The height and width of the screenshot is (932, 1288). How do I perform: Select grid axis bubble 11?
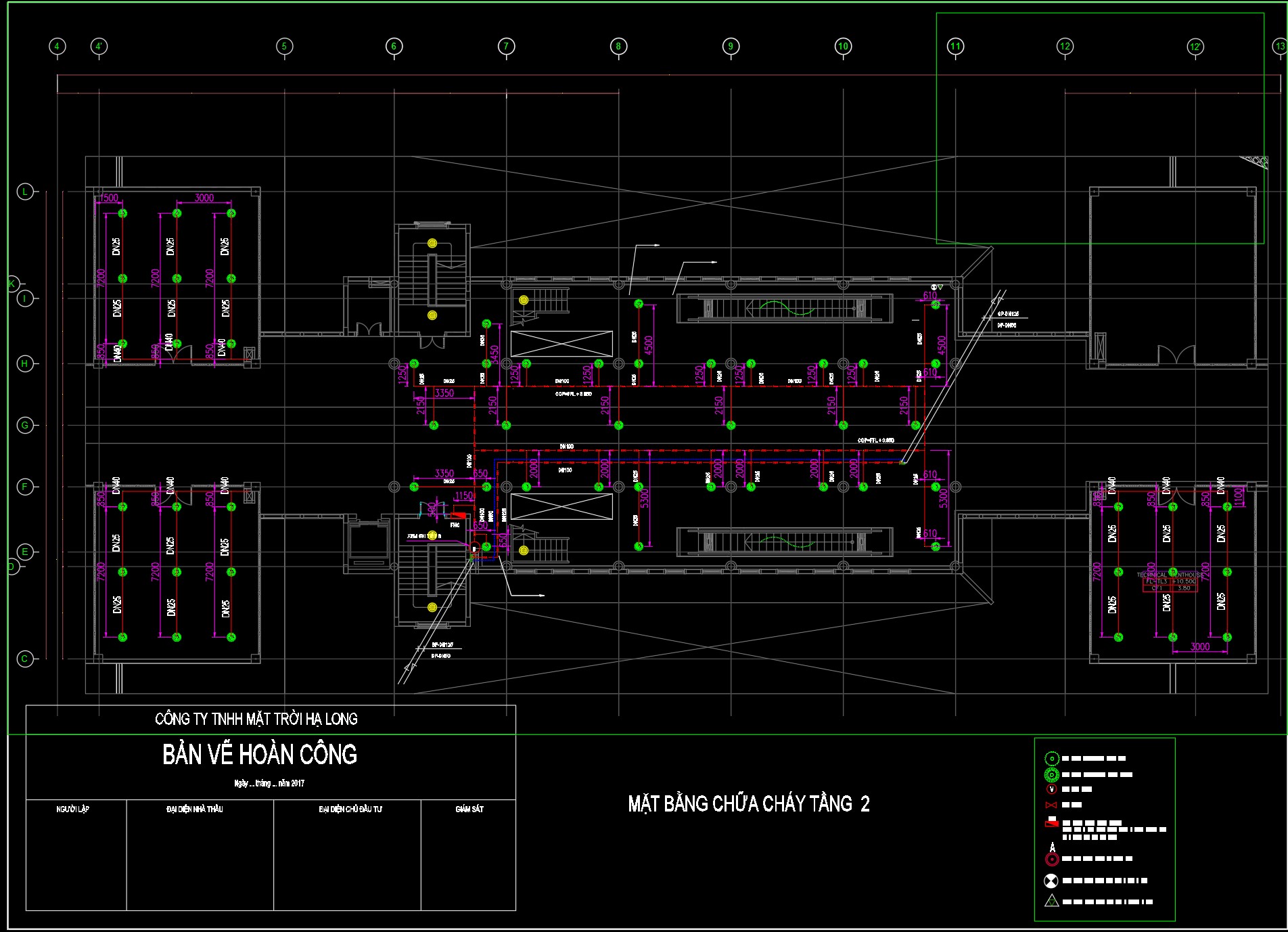coord(955,47)
